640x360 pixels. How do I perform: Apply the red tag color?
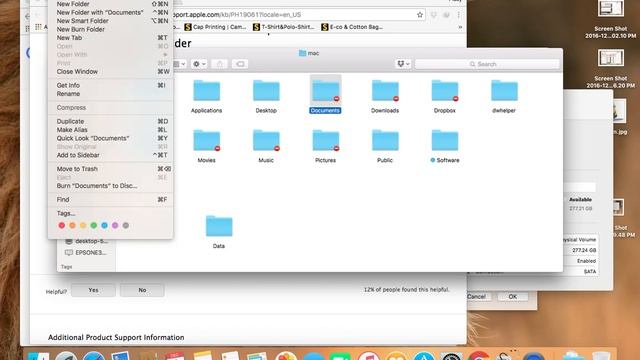(62, 225)
